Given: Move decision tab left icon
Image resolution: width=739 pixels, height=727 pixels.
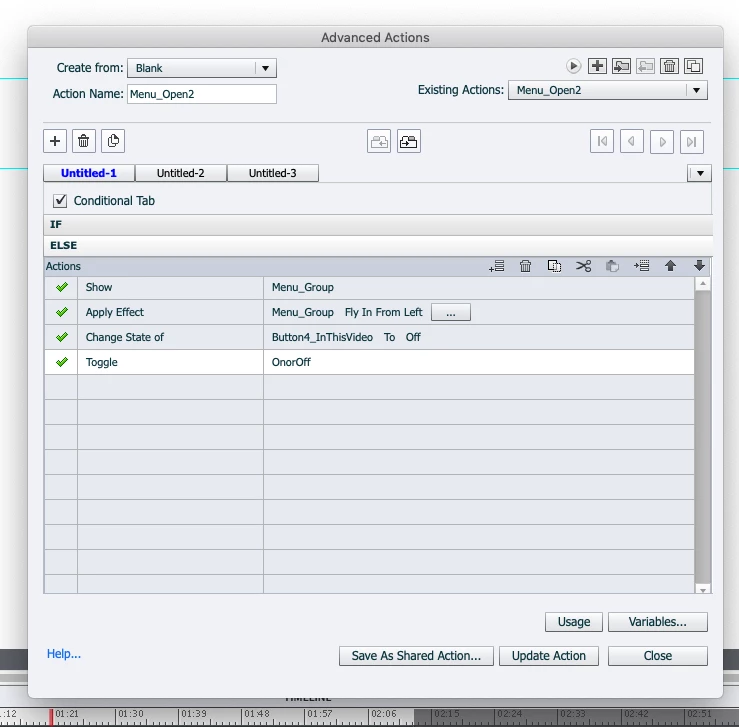Looking at the screenshot, I should click(379, 141).
